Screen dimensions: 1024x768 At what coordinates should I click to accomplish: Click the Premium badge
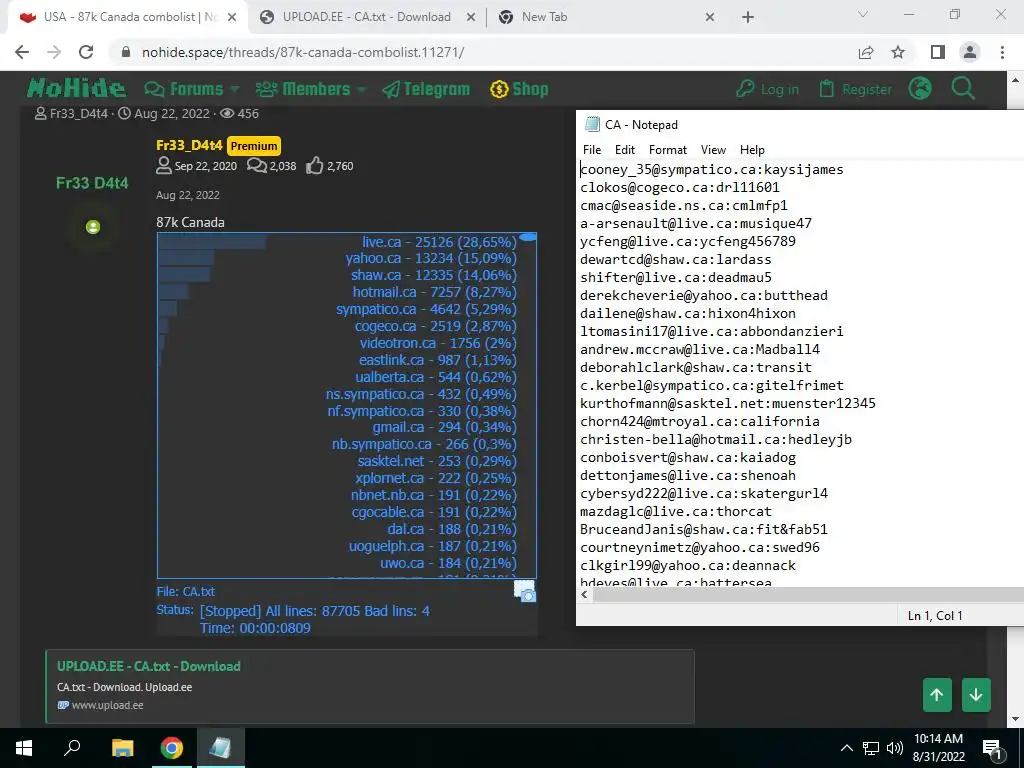click(x=254, y=146)
